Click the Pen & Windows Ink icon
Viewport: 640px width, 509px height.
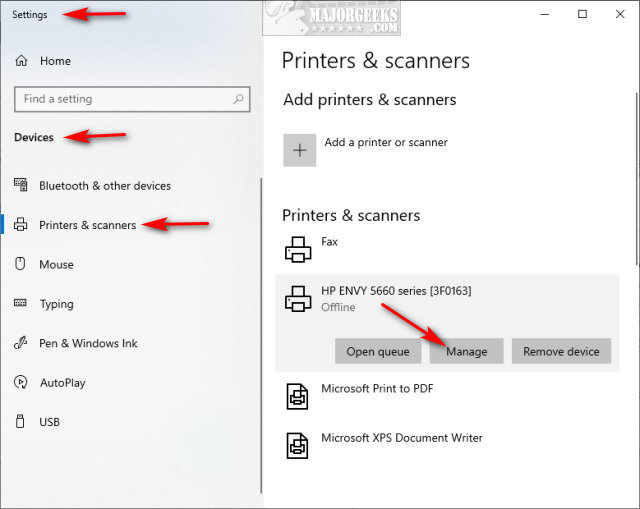pos(20,342)
